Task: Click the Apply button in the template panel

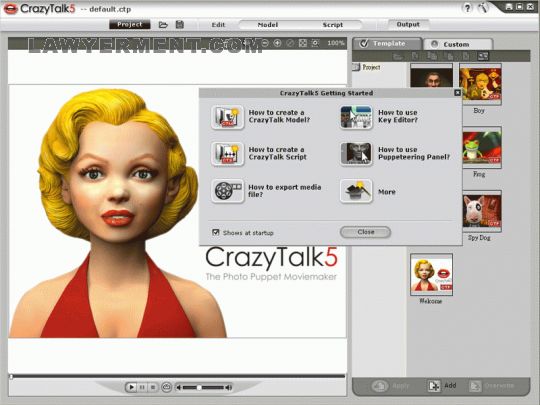Action: point(391,386)
